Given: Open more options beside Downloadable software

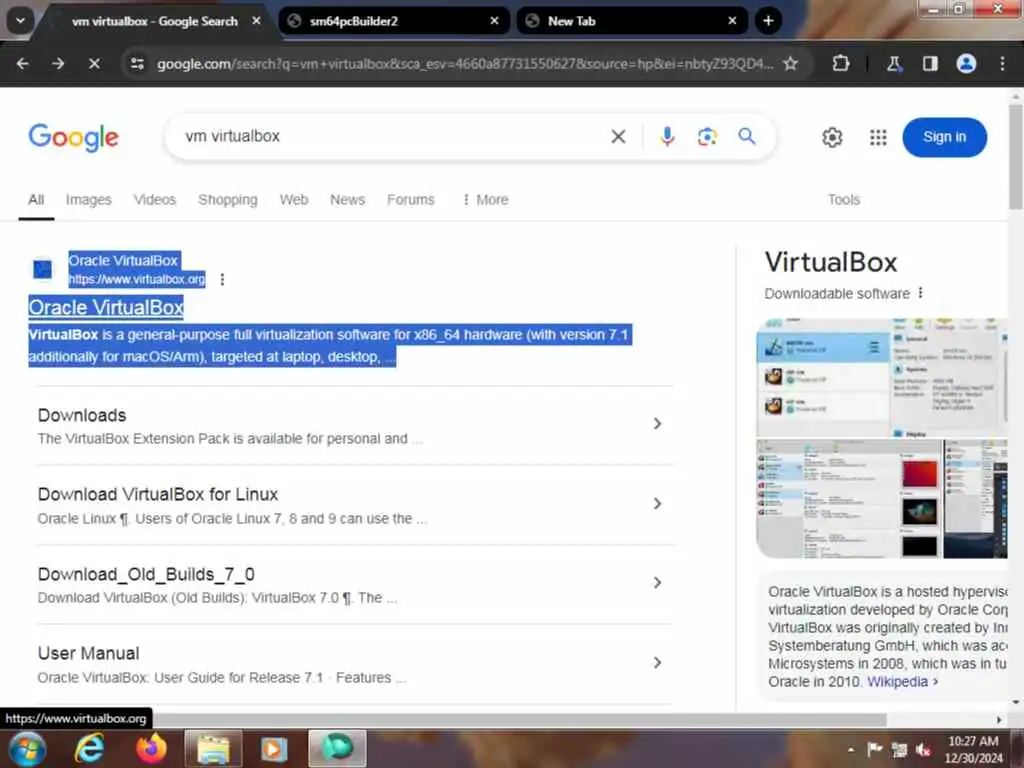Looking at the screenshot, I should pos(920,293).
